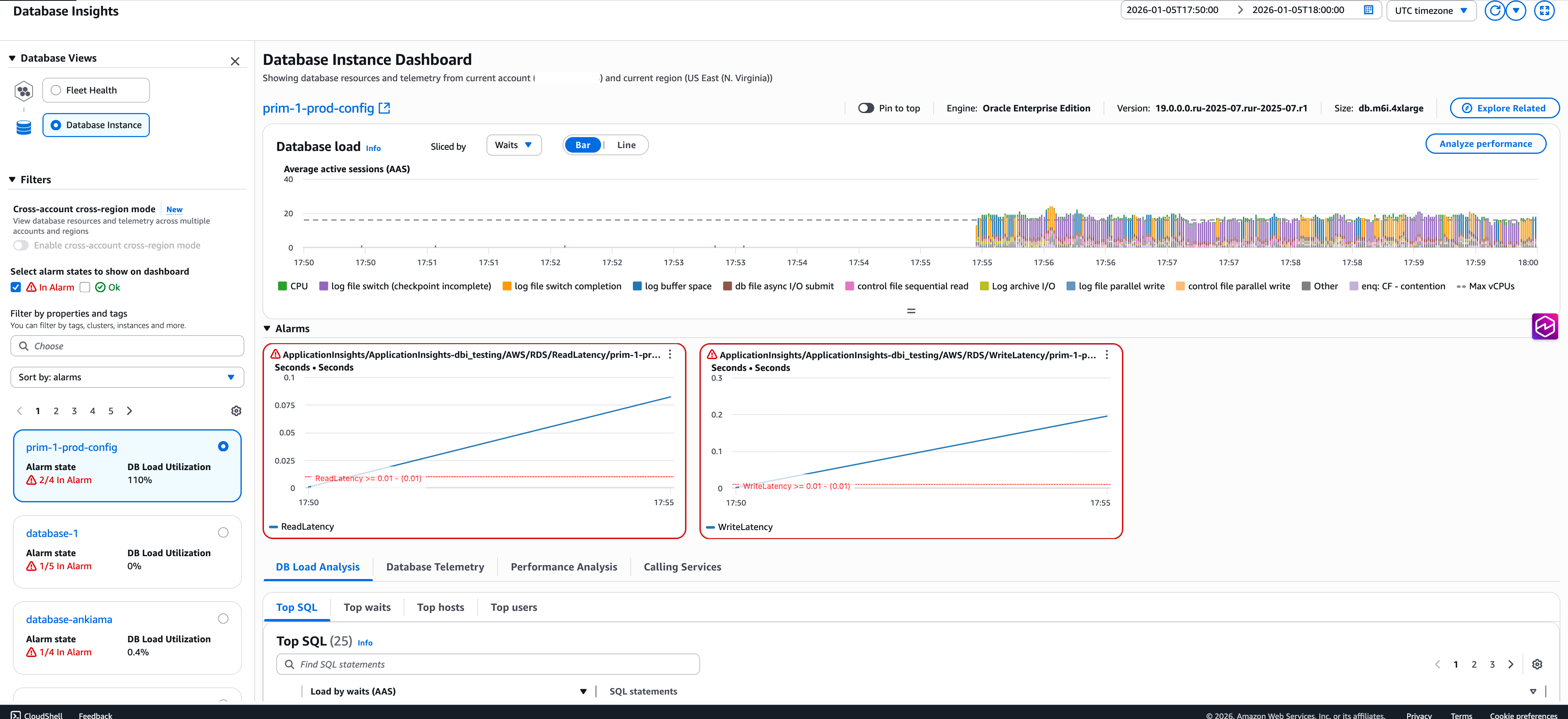This screenshot has width=1568, height=719.
Task: Switch chart to Line view
Action: pos(626,145)
